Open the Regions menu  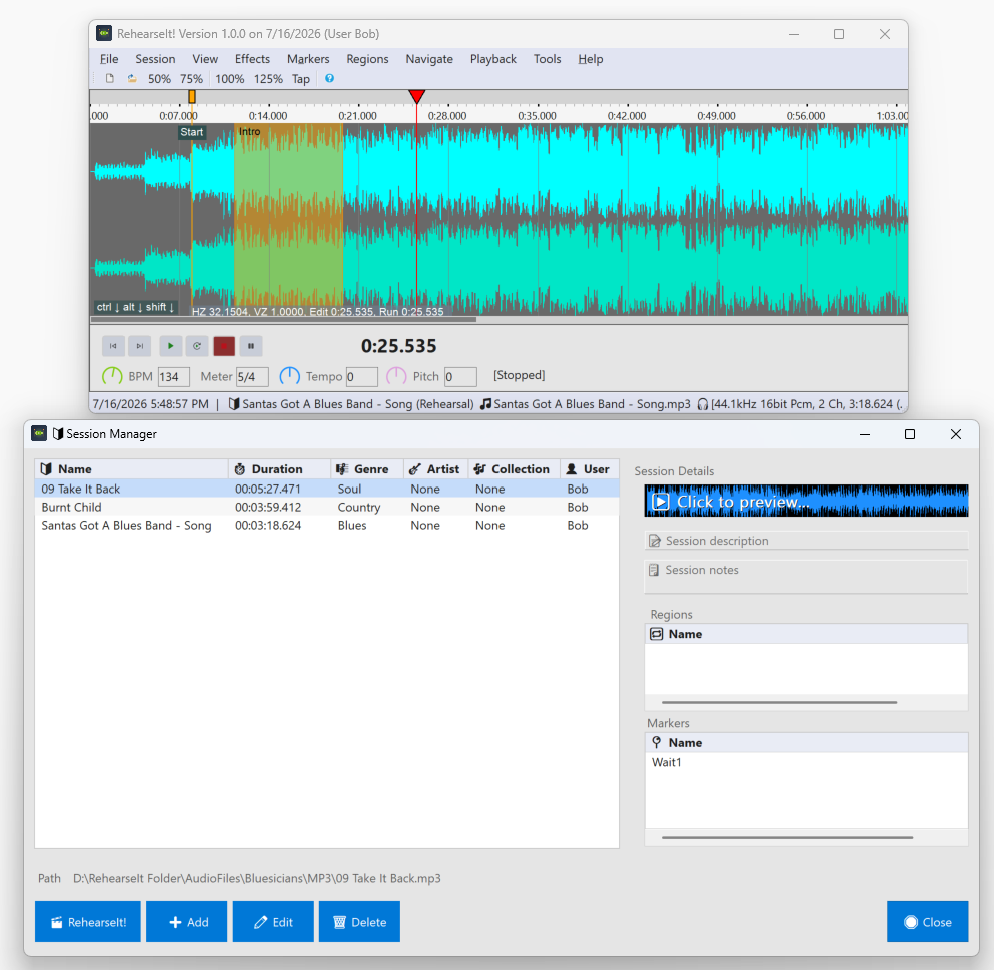367,59
